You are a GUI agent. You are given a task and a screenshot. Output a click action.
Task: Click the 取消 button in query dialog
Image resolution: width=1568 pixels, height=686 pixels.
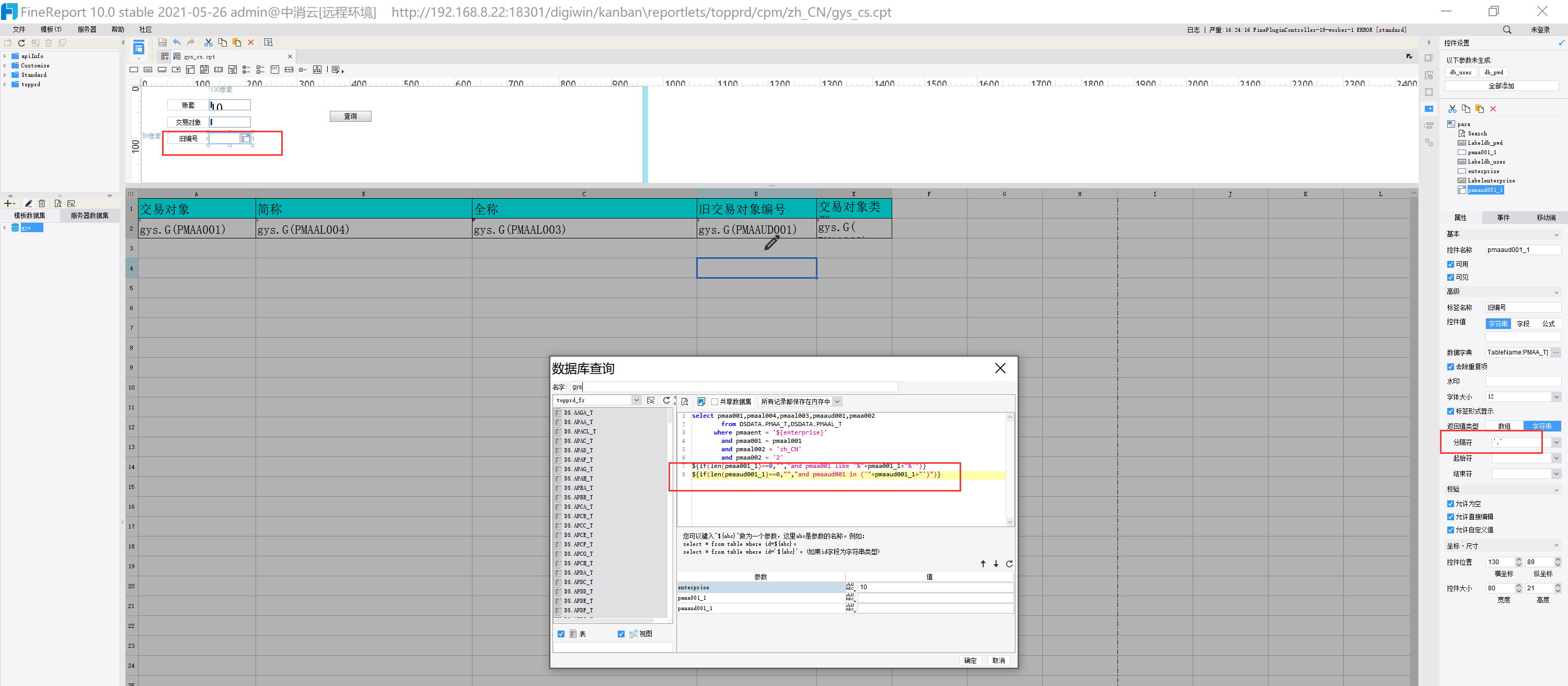(x=998, y=660)
